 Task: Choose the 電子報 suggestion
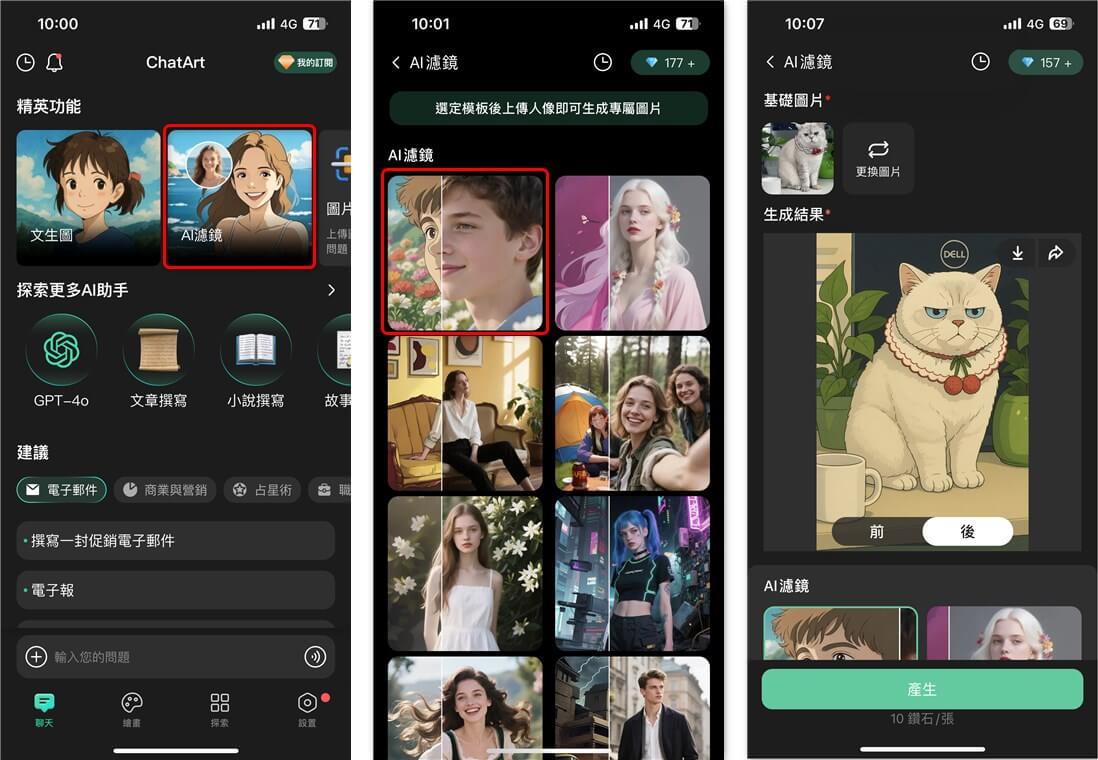pos(176,590)
